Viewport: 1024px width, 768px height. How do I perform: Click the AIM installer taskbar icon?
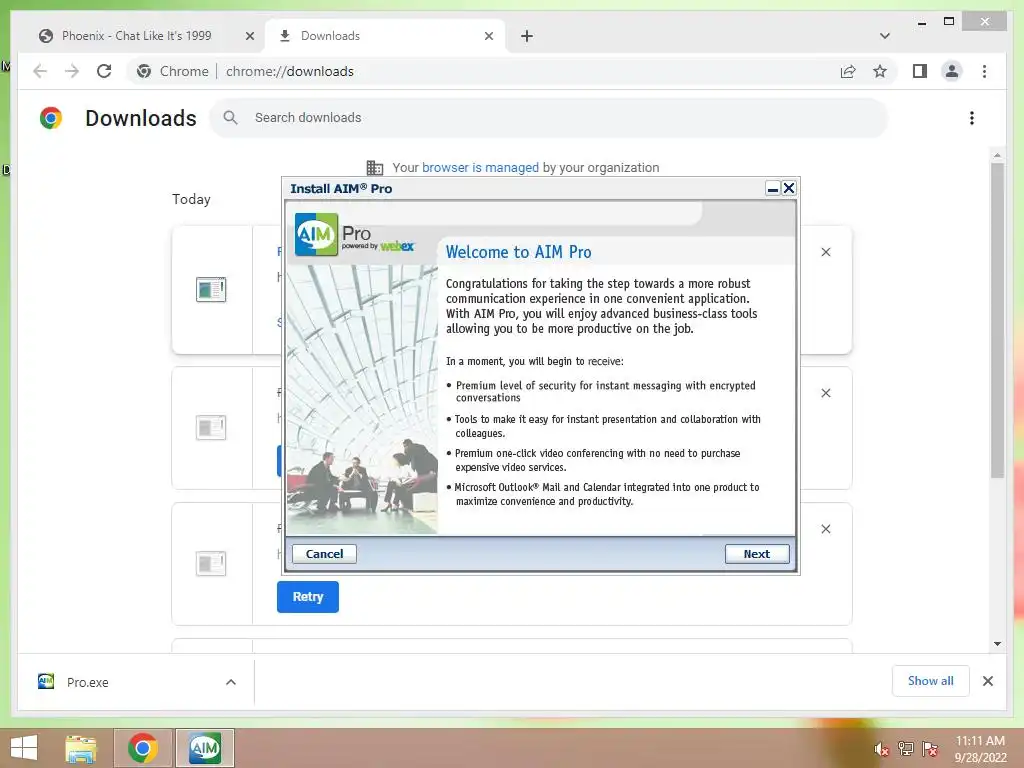click(x=205, y=748)
